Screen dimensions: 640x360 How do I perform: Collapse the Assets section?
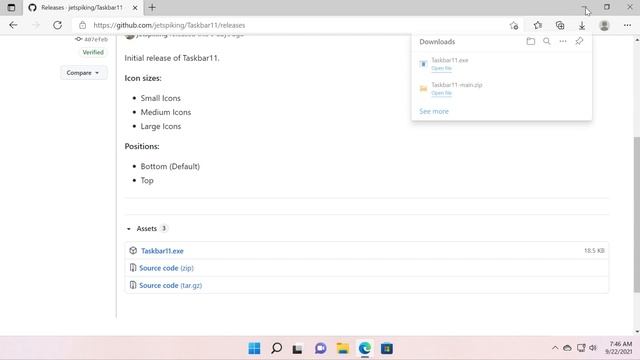click(129, 229)
